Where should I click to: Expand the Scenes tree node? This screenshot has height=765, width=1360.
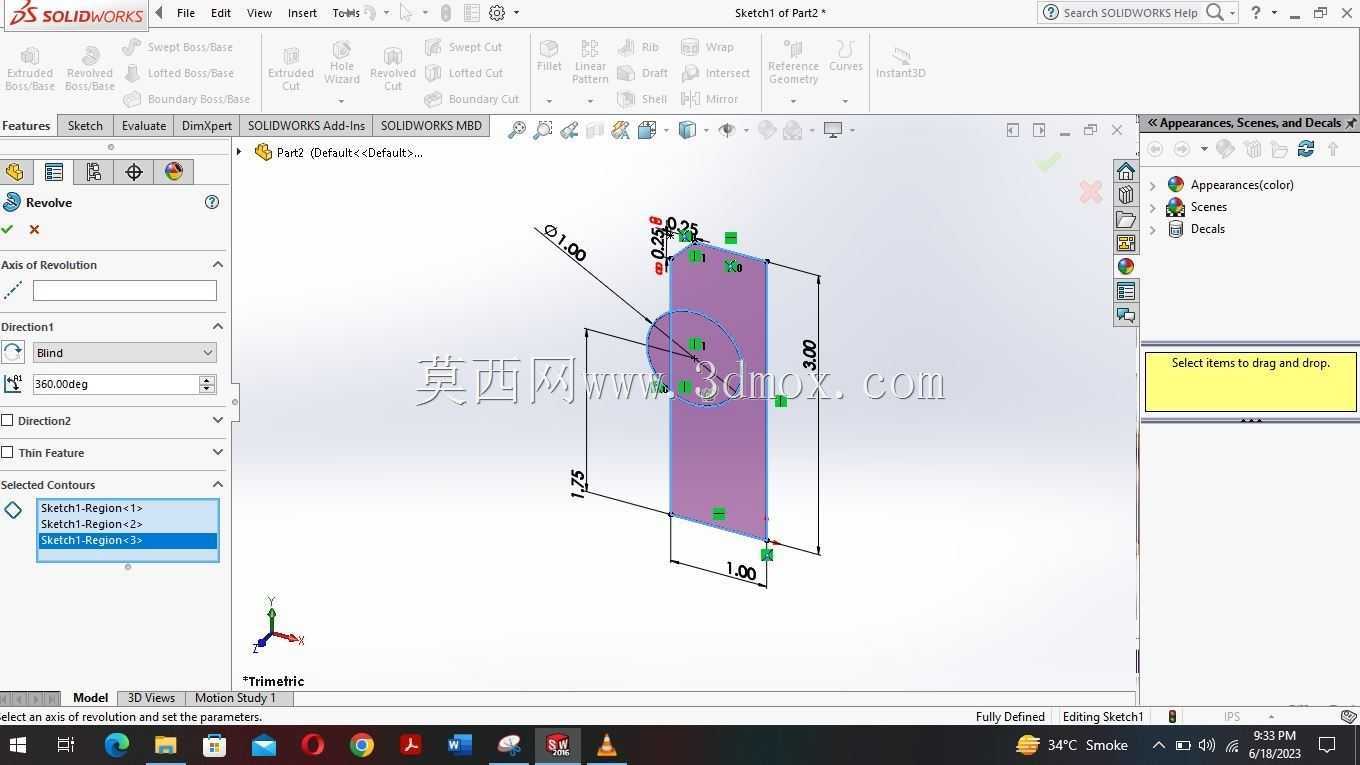coord(1153,207)
